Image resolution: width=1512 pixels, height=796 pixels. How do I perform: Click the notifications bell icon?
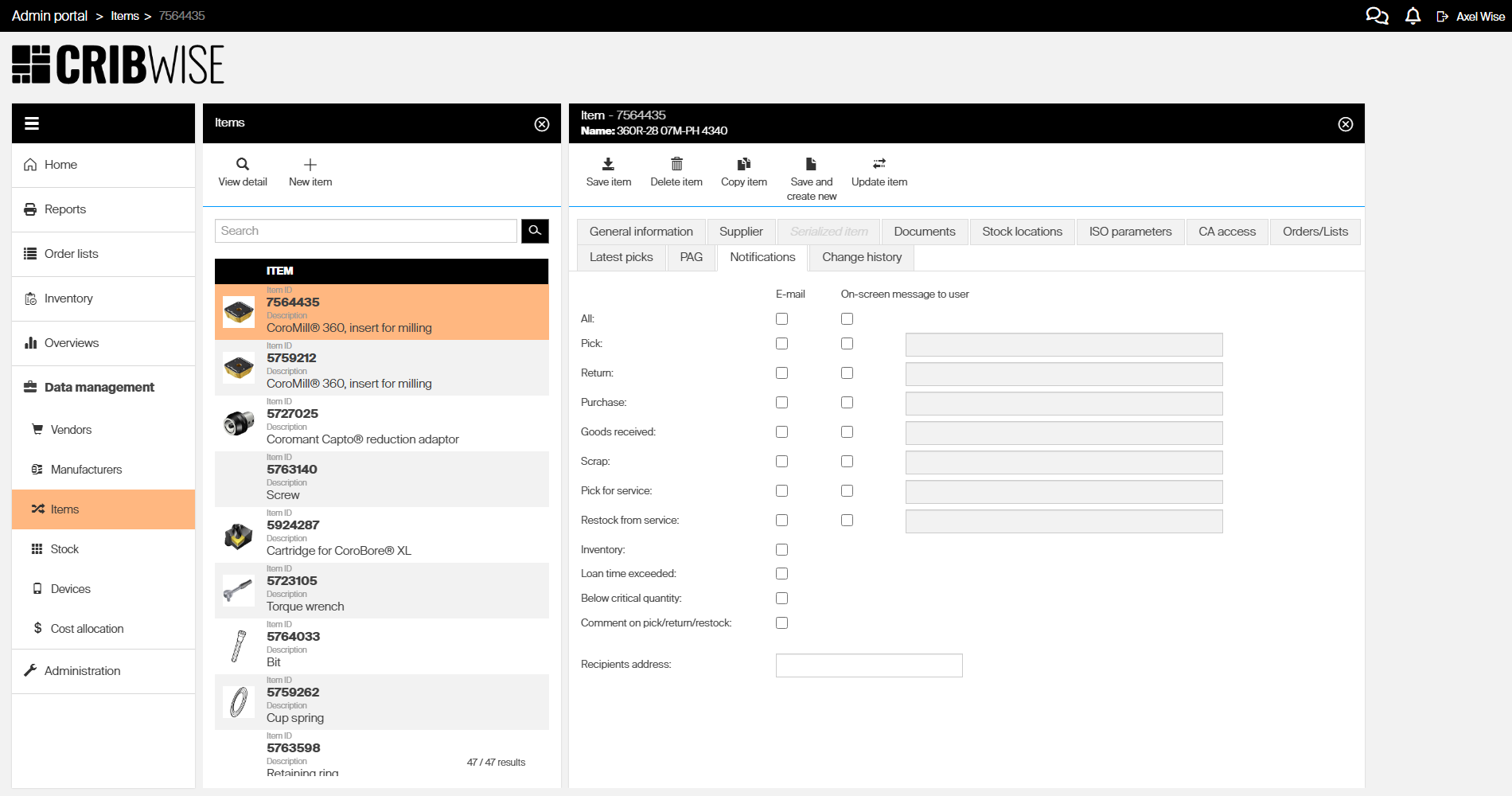tap(1413, 15)
